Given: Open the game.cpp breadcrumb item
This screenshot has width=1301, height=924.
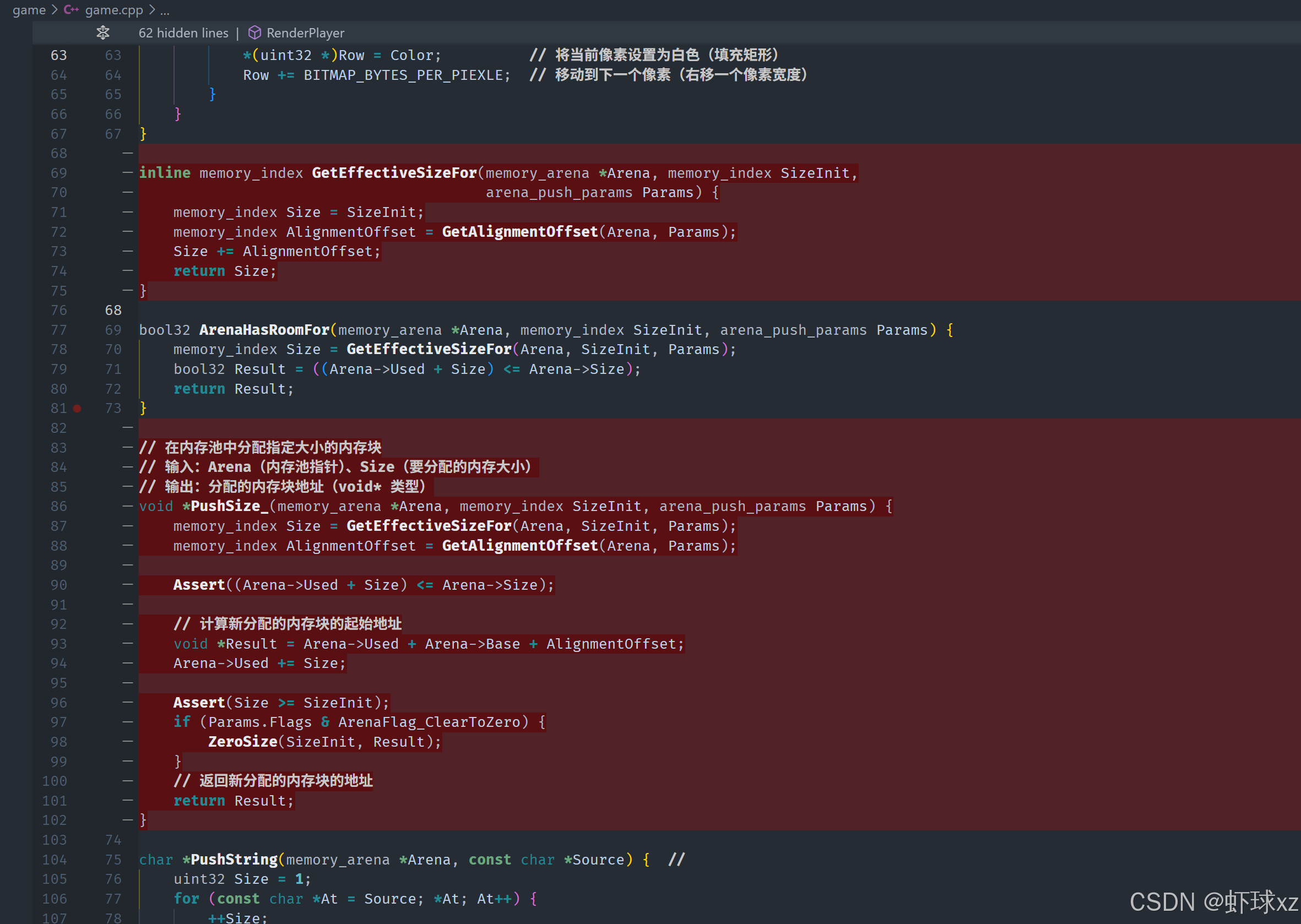Looking at the screenshot, I should [114, 10].
